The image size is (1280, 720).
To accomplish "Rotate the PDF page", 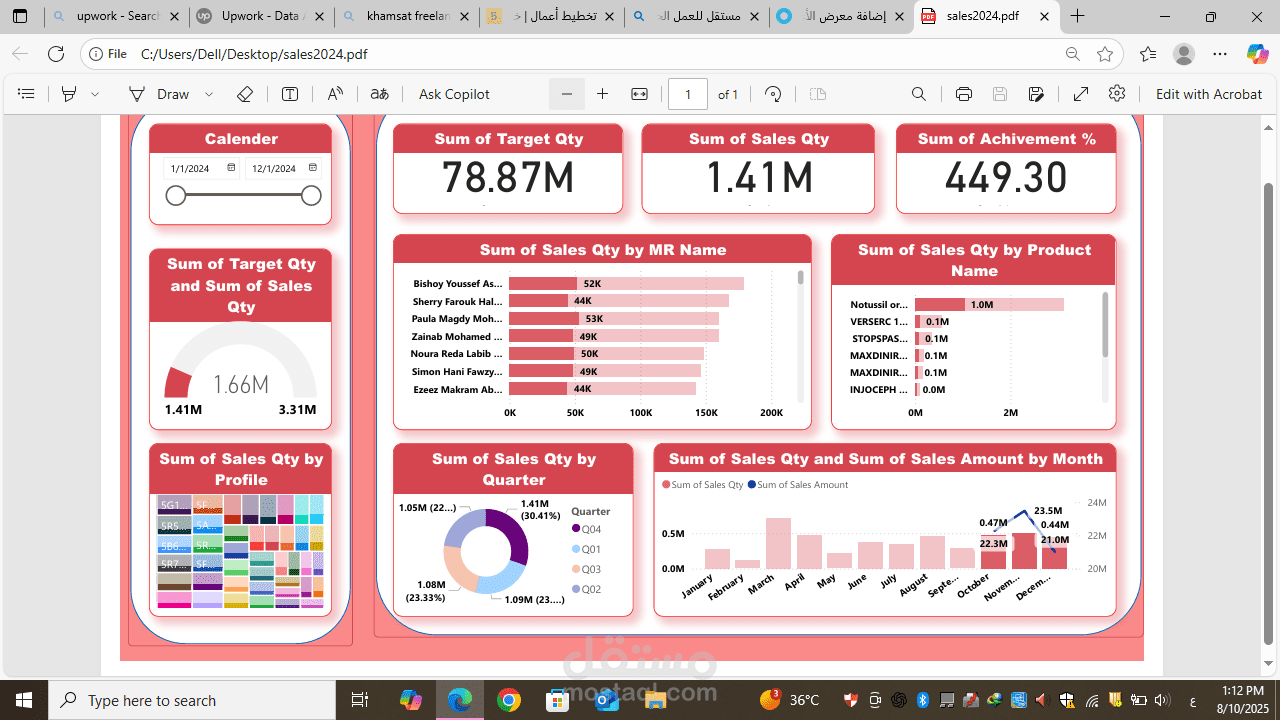I will 773,94.
